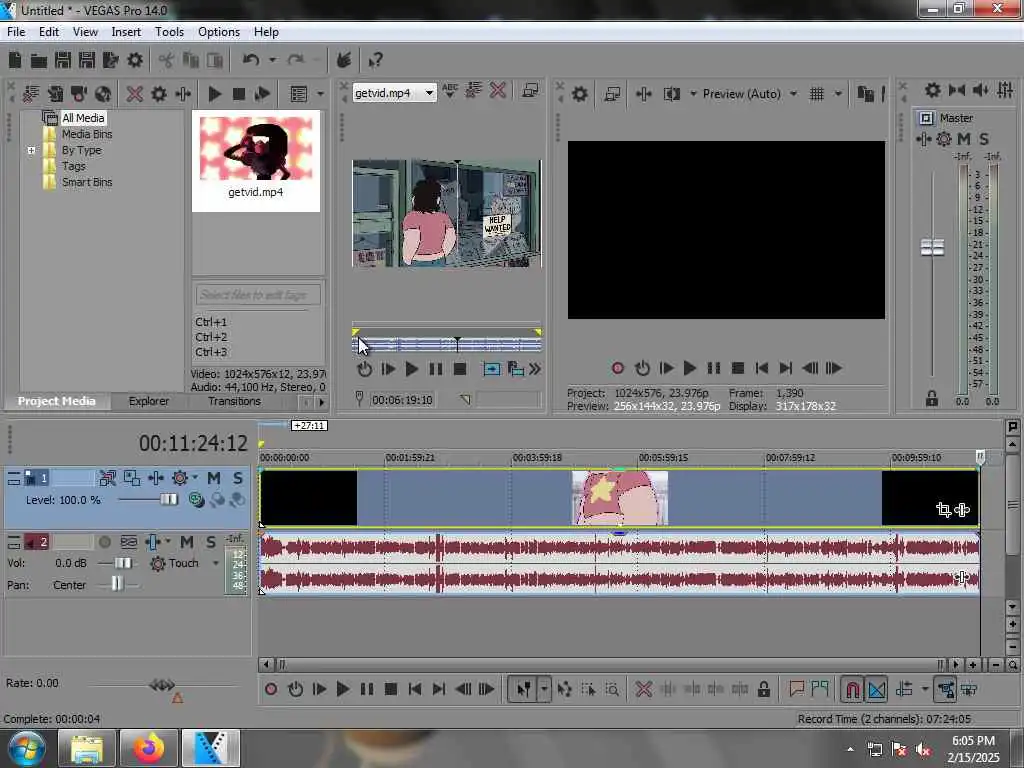Click the New project icon in main toolbar
Image resolution: width=1024 pixels, height=768 pixels.
pyautogui.click(x=15, y=61)
